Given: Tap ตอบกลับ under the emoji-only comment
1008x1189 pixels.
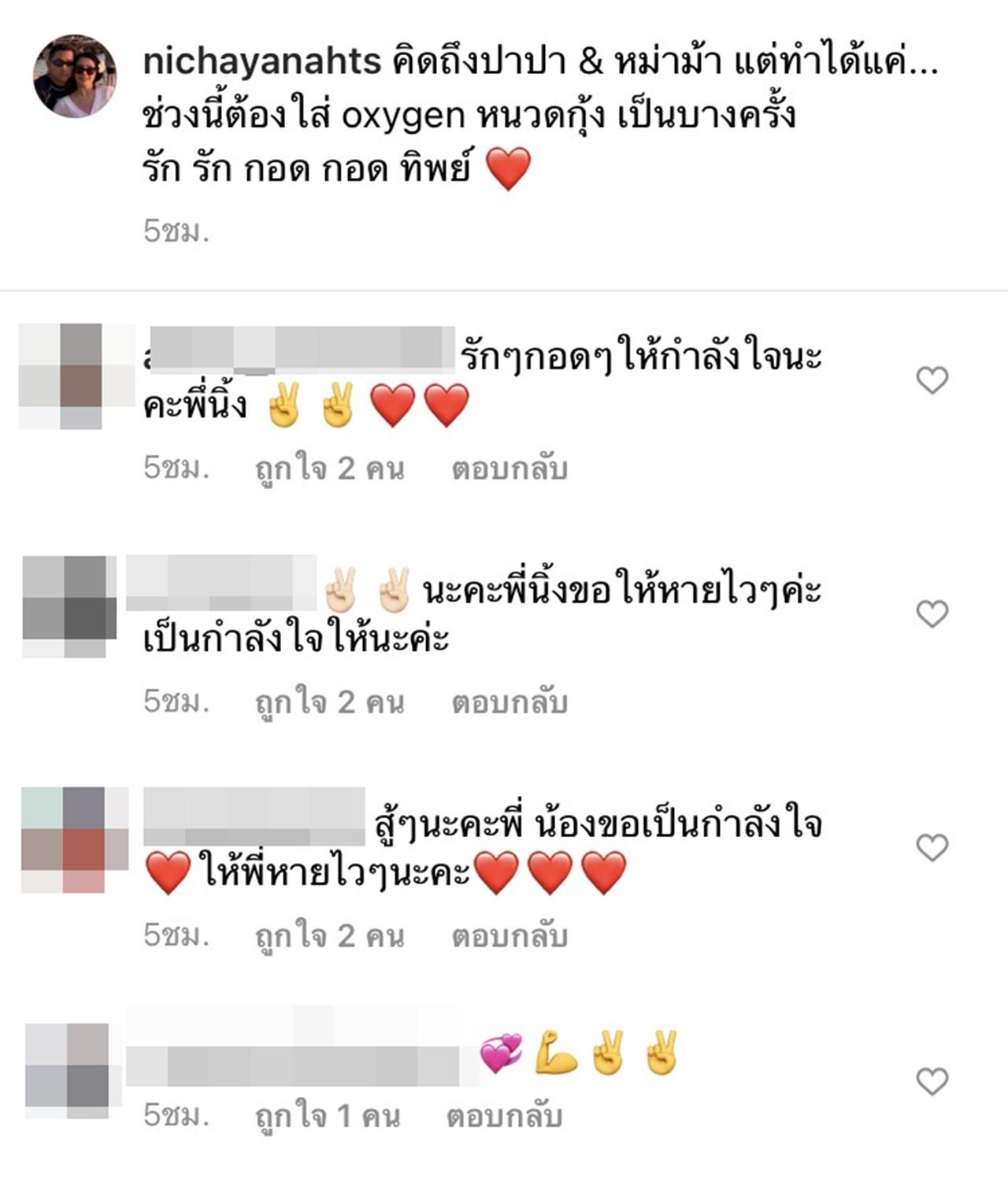Looking at the screenshot, I should click(x=504, y=1115).
